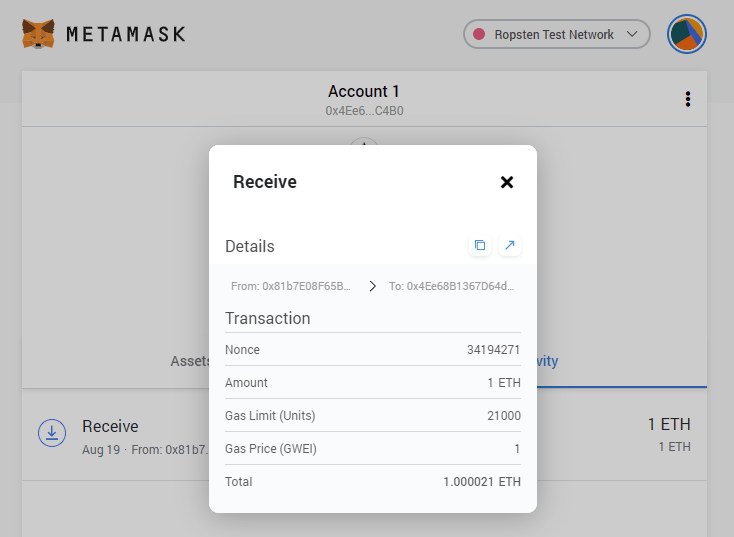
Task: Click the Gas Price (GWEI) label
Action: [x=271, y=449]
